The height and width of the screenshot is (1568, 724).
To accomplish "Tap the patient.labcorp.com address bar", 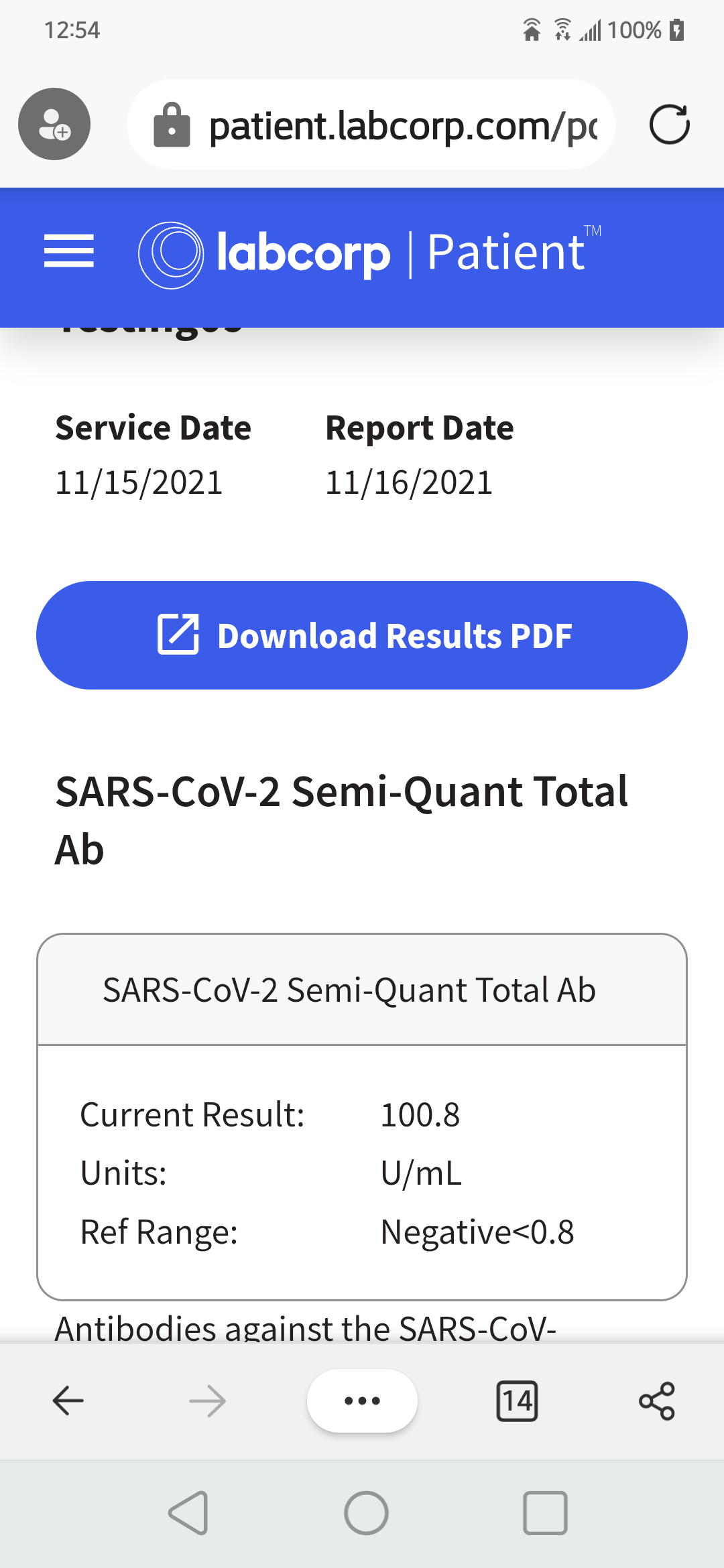I will [x=402, y=125].
